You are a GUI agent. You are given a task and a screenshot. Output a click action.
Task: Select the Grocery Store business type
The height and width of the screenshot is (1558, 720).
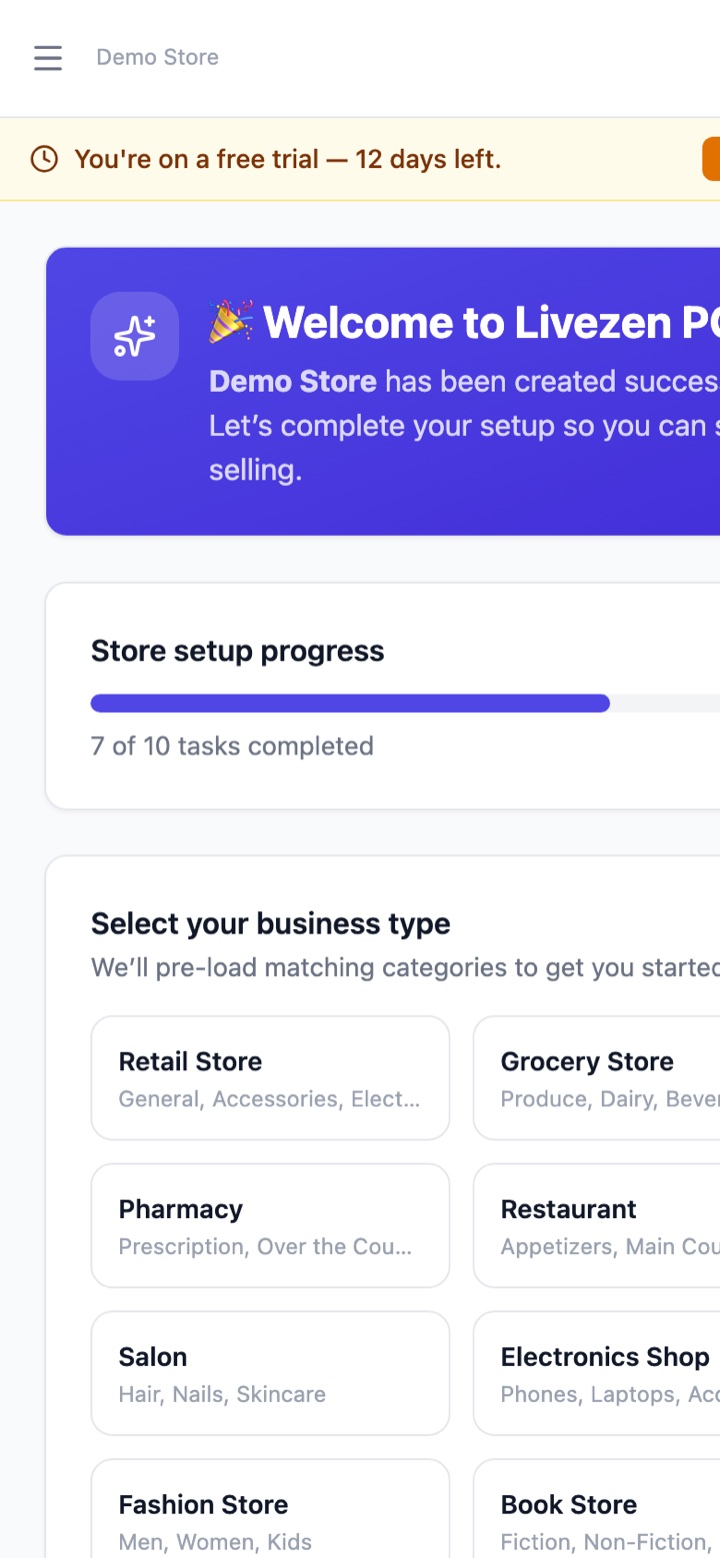click(596, 1078)
